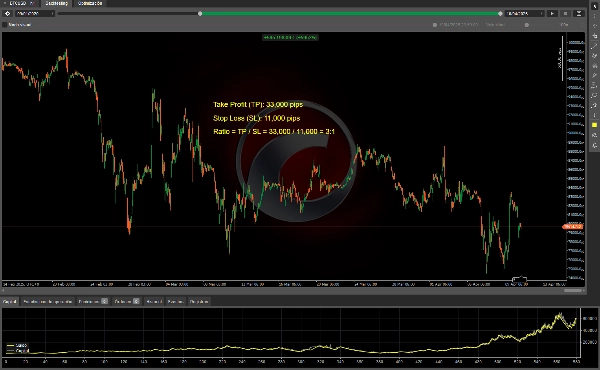Open the Optimización tab

click(90, 3)
